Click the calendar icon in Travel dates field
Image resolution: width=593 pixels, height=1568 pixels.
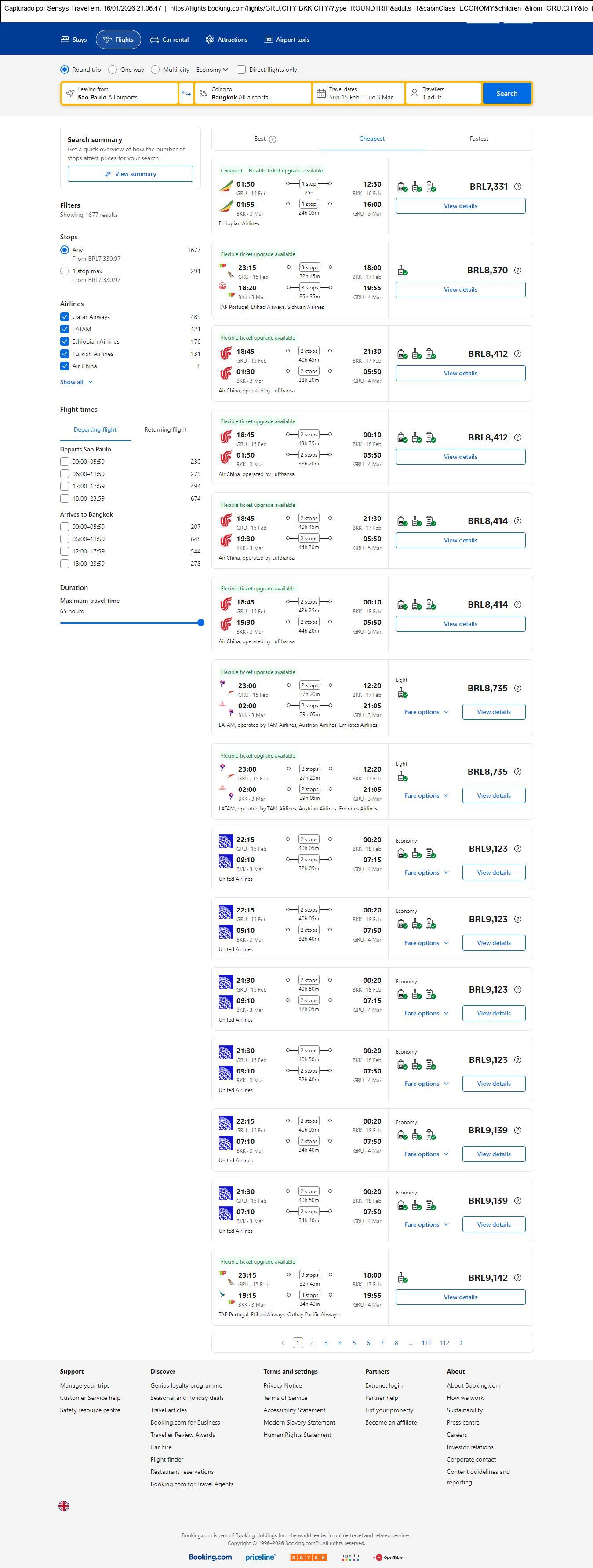coord(321,94)
